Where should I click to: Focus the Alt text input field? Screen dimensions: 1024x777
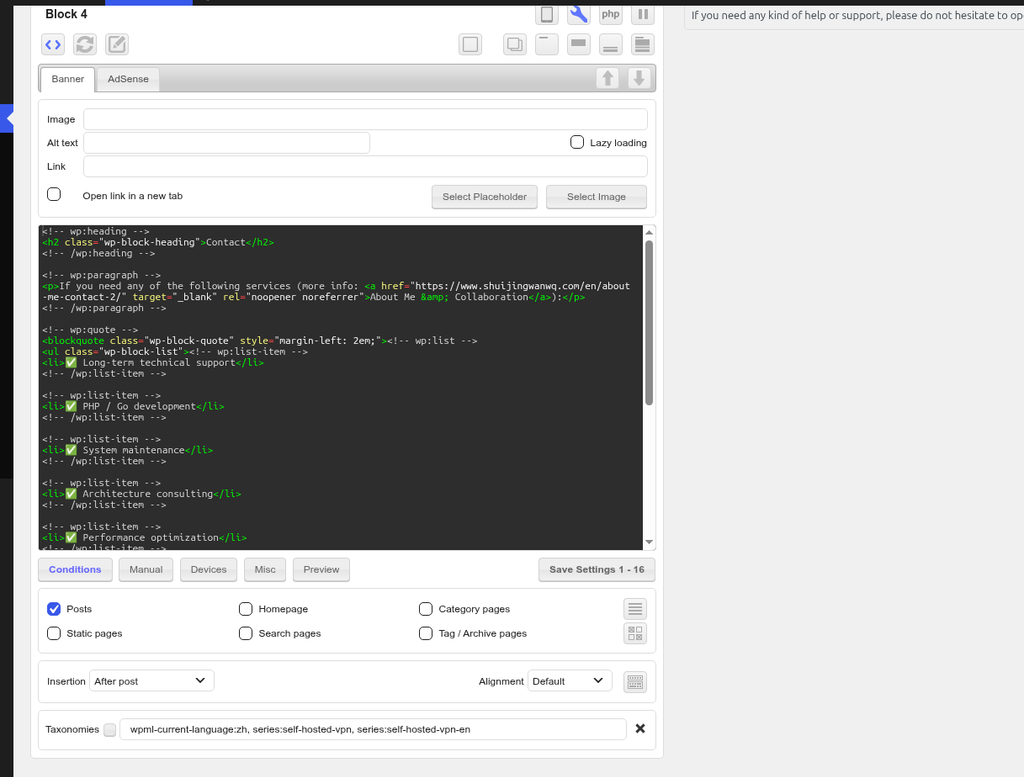(x=227, y=143)
